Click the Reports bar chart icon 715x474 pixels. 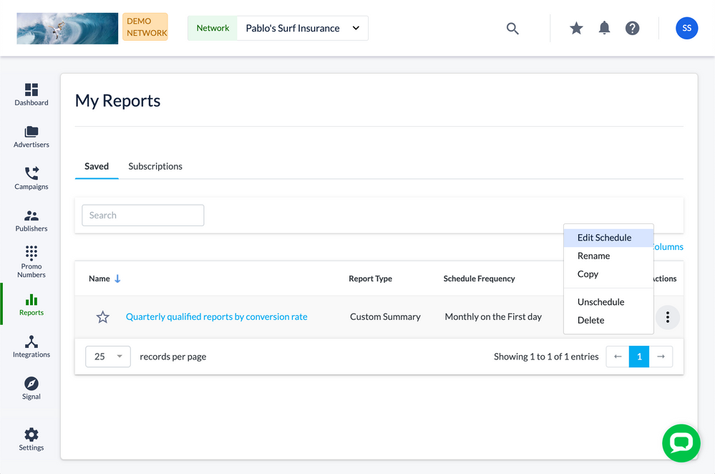pos(31,300)
